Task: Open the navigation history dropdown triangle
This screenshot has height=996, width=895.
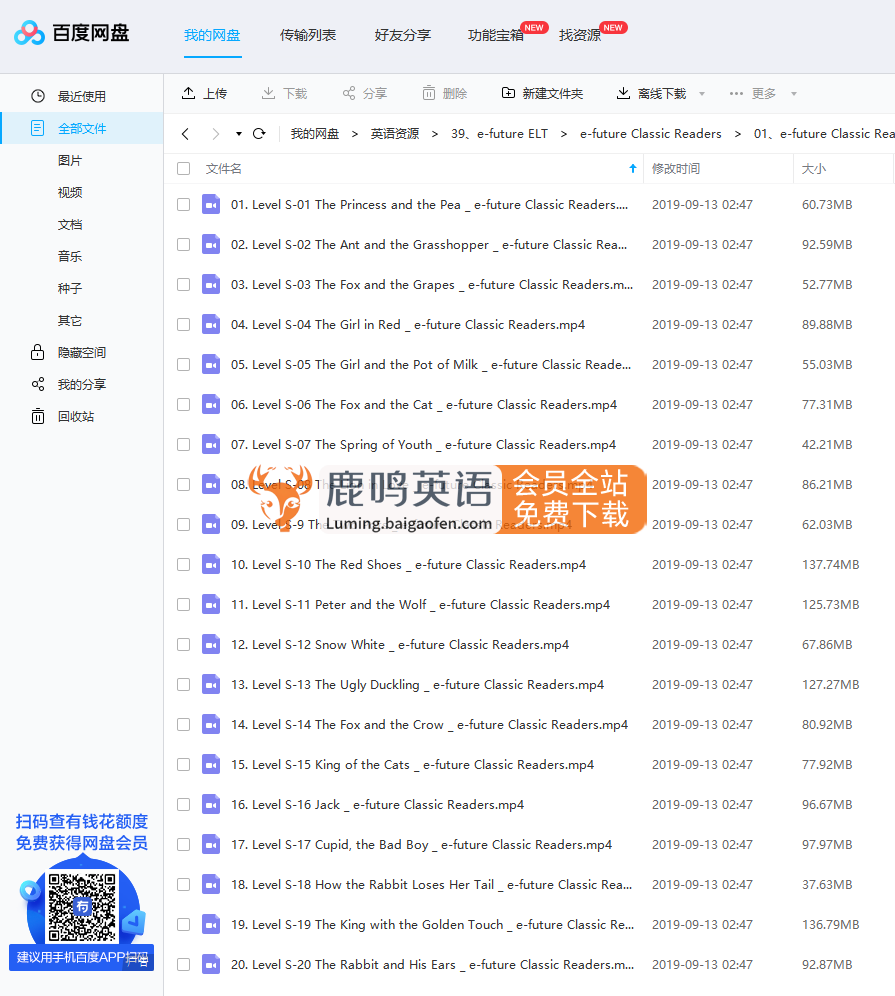Action: (239, 133)
